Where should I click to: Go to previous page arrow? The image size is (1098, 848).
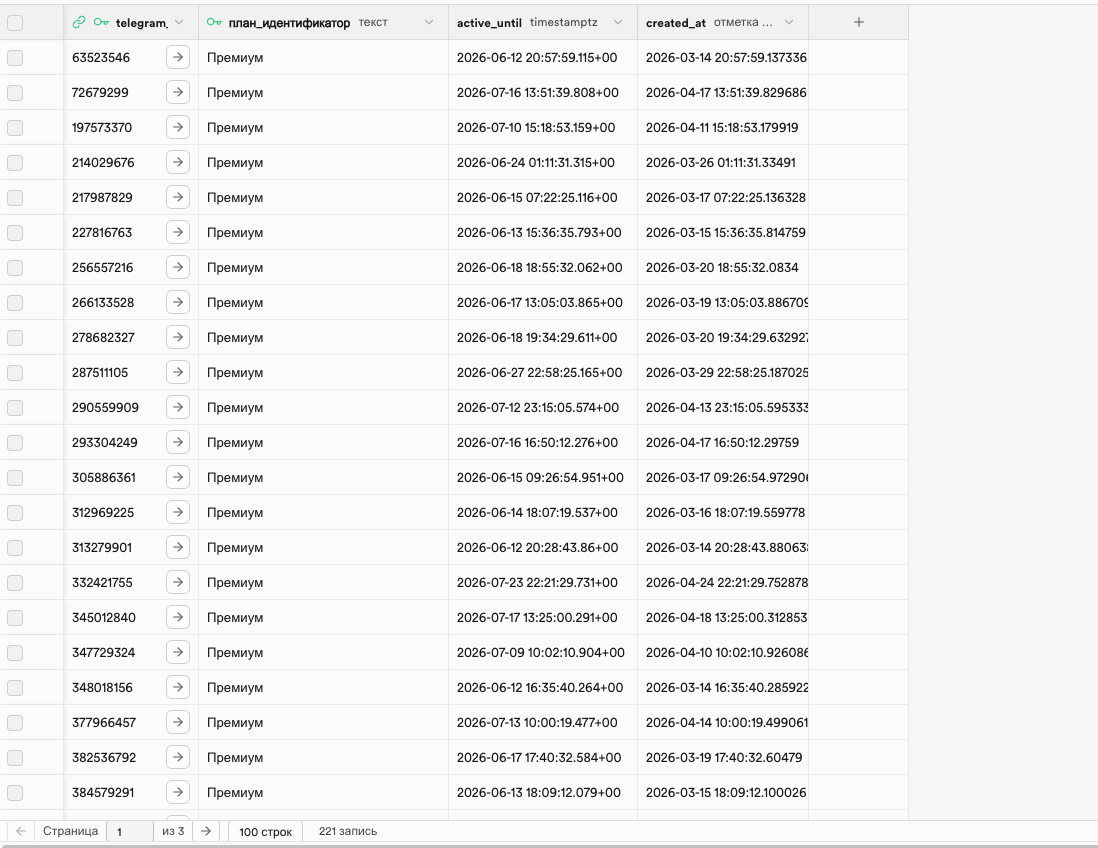pos(20,831)
